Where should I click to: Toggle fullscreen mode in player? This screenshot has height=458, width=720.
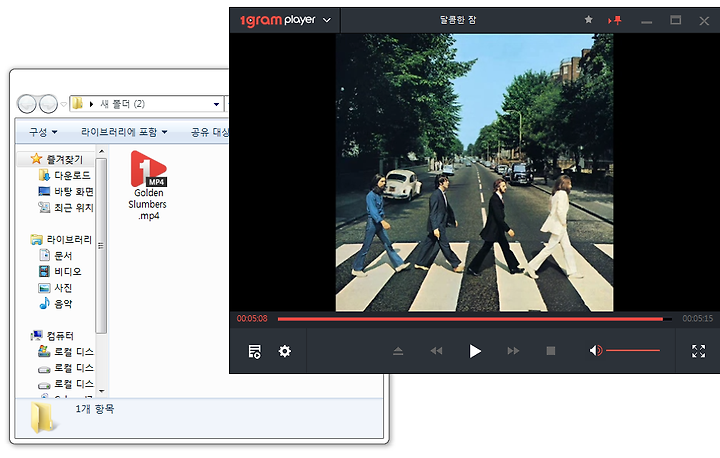tap(698, 351)
